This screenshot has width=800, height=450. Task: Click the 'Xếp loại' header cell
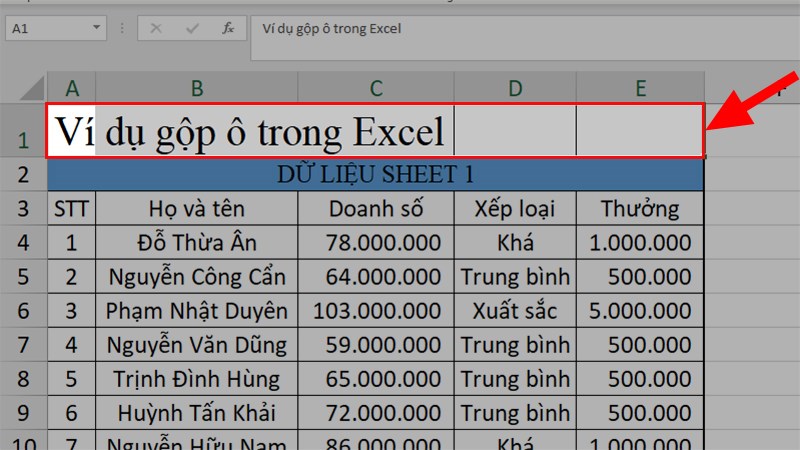(x=515, y=209)
